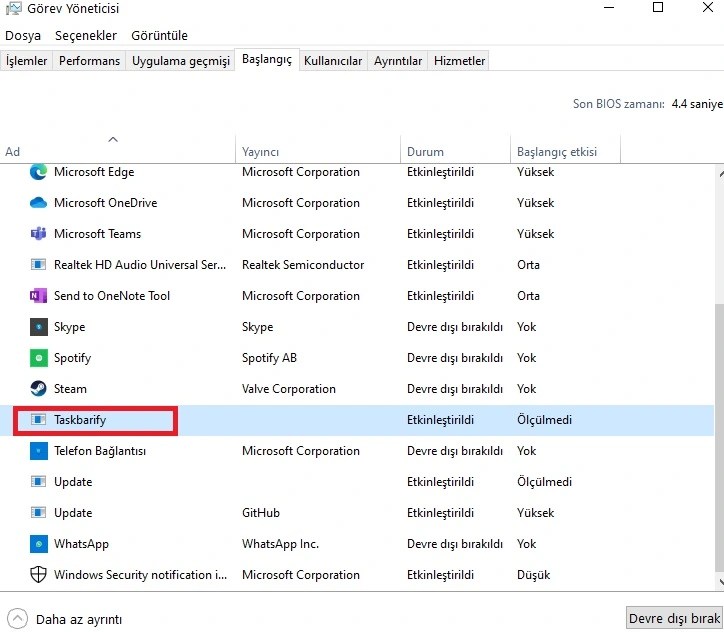
Task: Click Realtek Semiconductor publisher cell
Action: [303, 265]
